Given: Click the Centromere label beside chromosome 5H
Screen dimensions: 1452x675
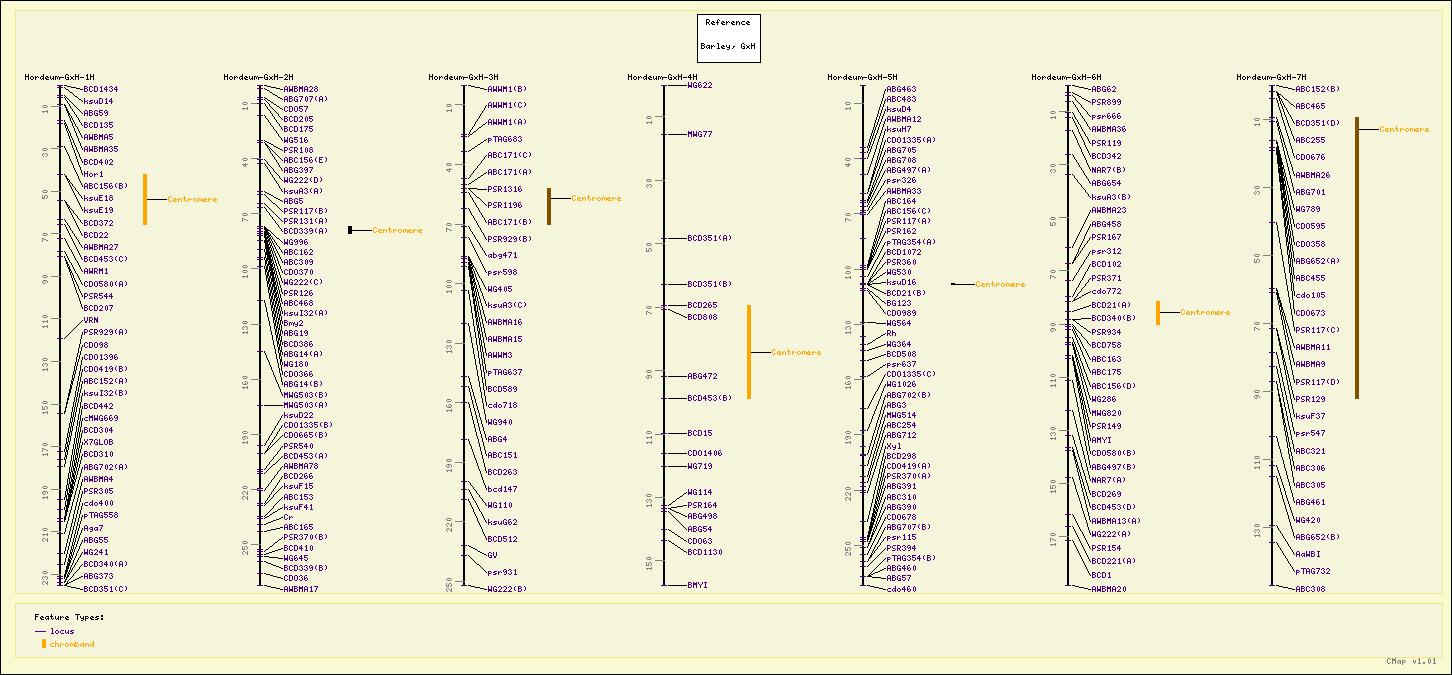Looking at the screenshot, I should [x=1000, y=285].
